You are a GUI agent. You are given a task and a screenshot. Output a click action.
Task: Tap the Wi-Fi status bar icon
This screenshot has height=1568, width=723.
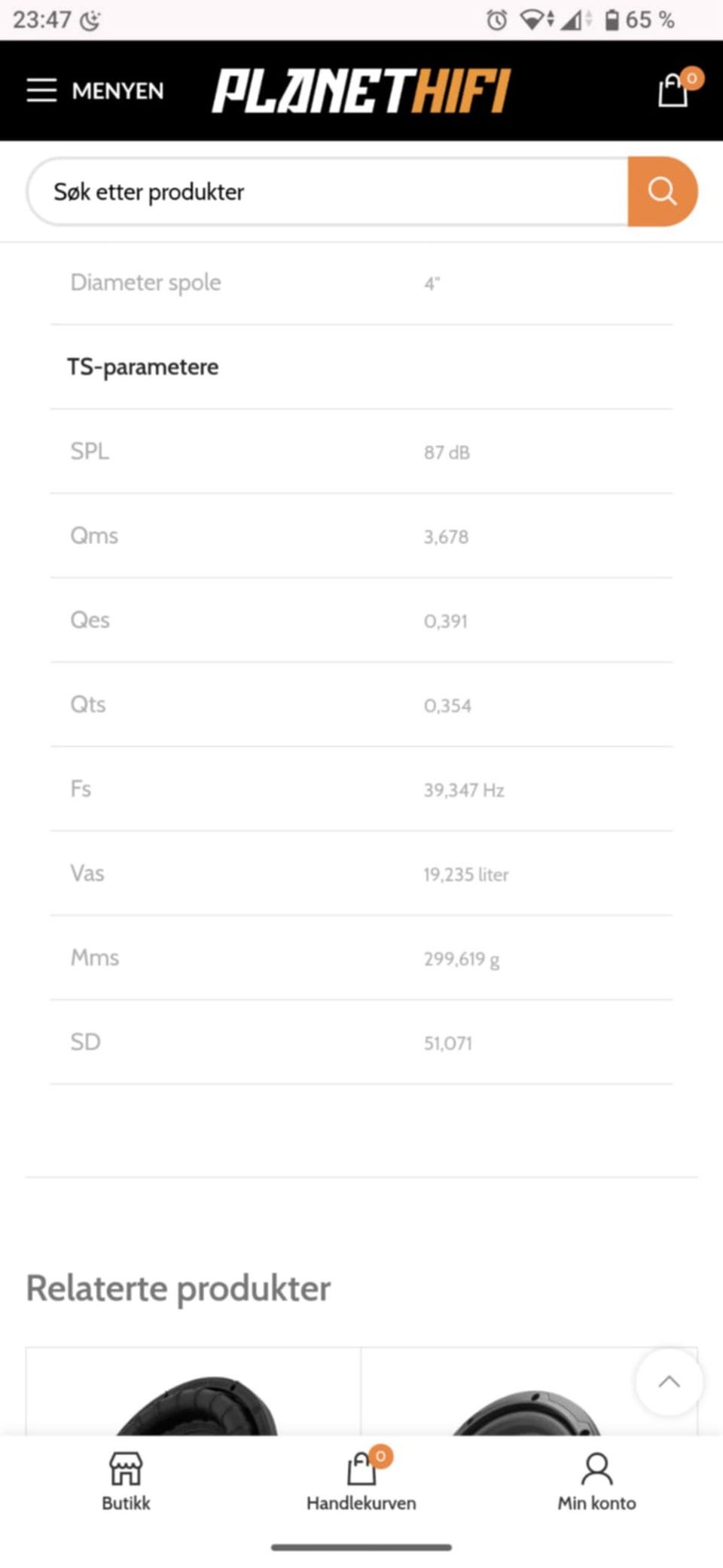click(x=534, y=20)
